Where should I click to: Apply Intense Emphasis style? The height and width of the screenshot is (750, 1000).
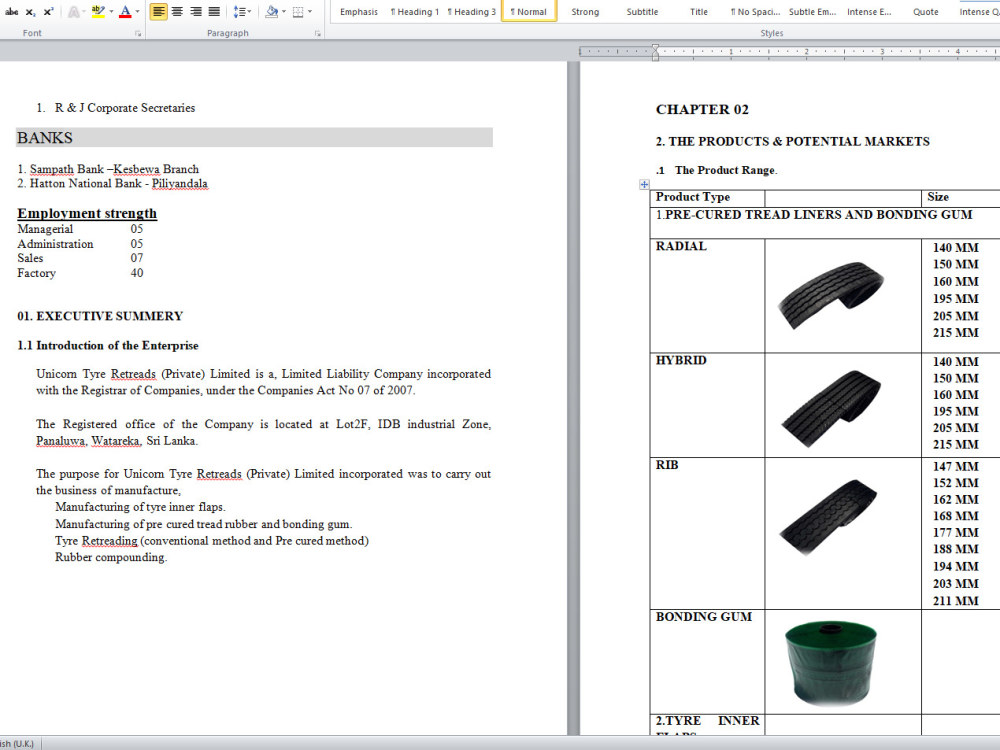[869, 11]
